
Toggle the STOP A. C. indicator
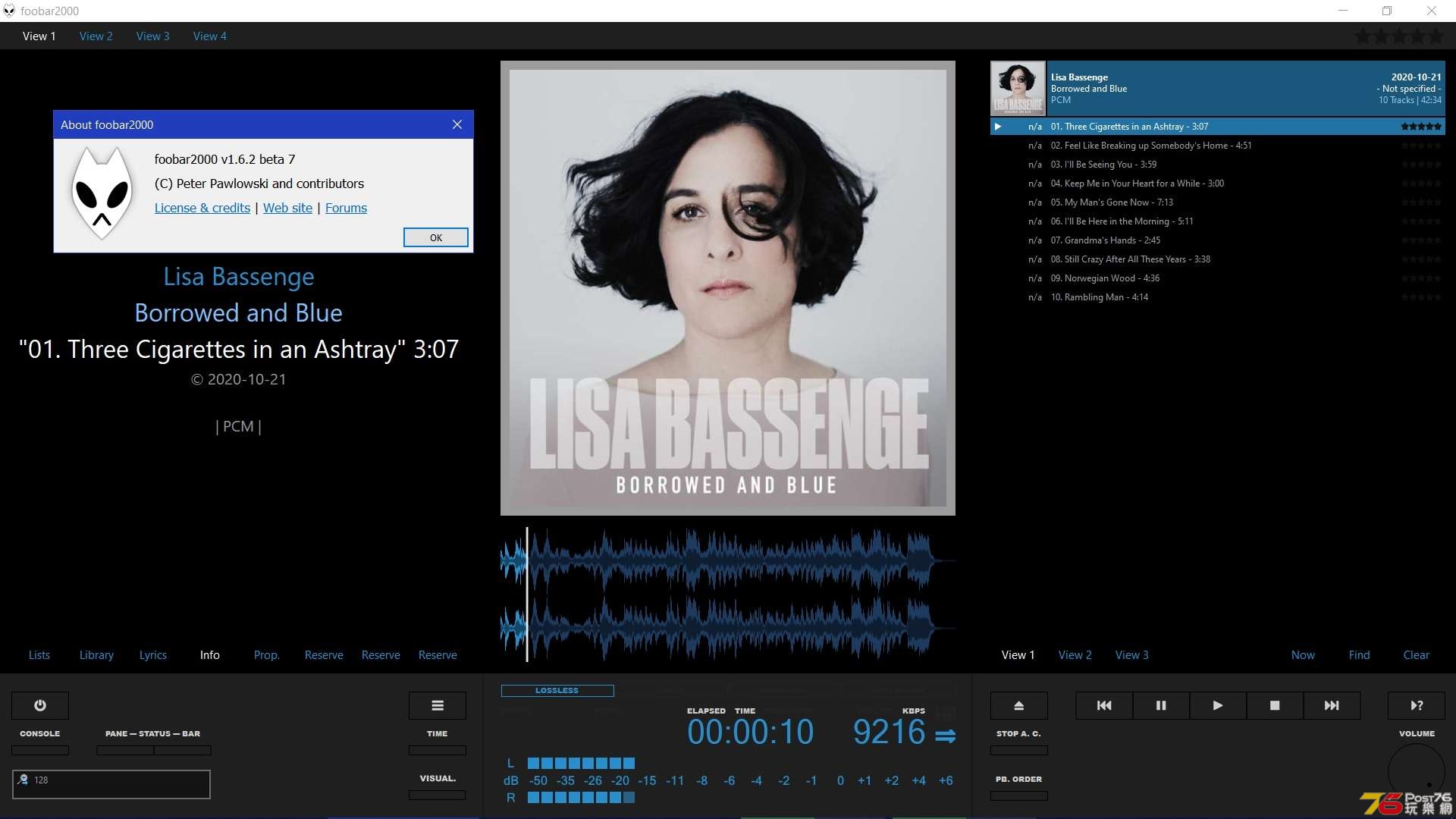point(1019,750)
